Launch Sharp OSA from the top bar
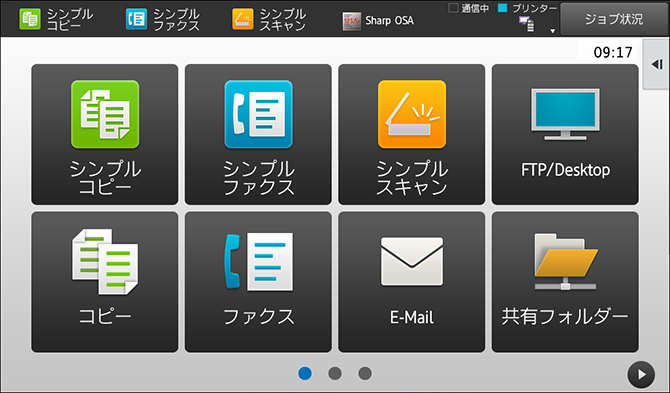Screen dimensions: 670x393 [x=378, y=21]
